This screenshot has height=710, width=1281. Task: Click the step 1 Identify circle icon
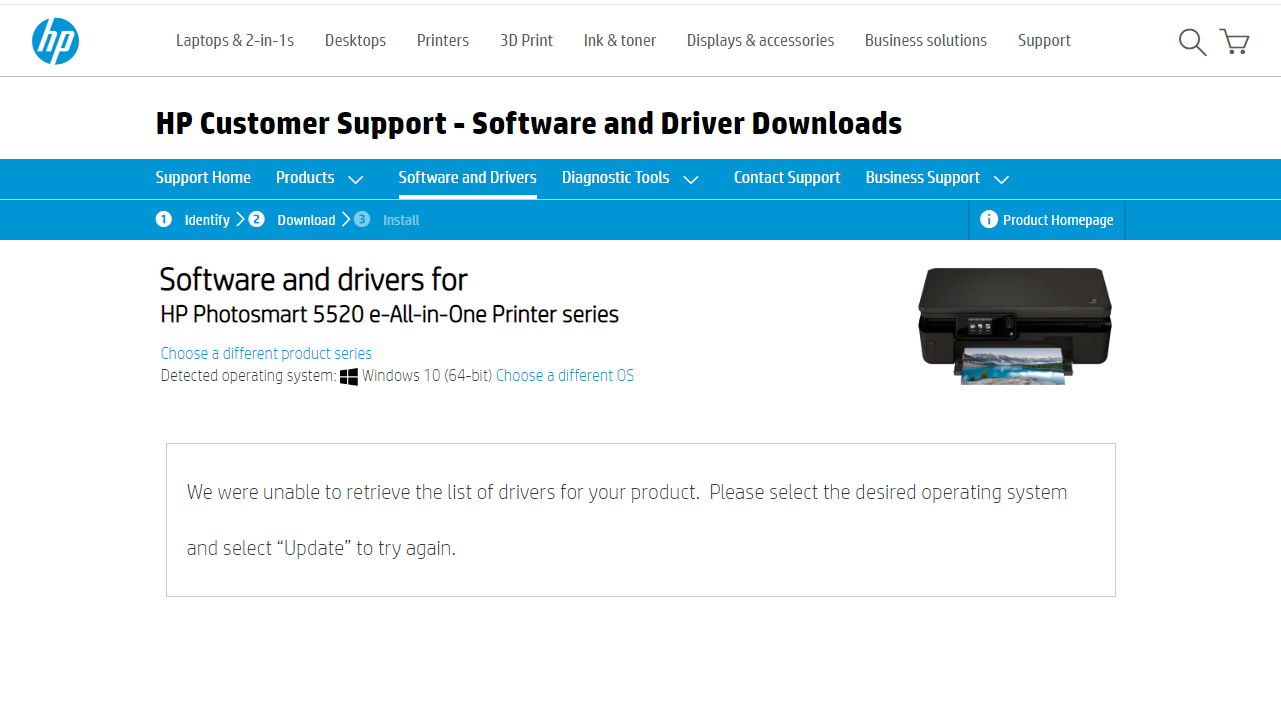click(x=164, y=219)
